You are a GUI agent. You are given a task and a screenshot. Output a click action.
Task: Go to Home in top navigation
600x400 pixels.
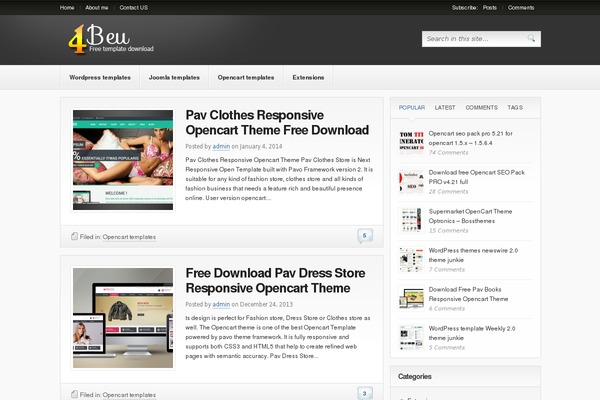click(x=67, y=8)
